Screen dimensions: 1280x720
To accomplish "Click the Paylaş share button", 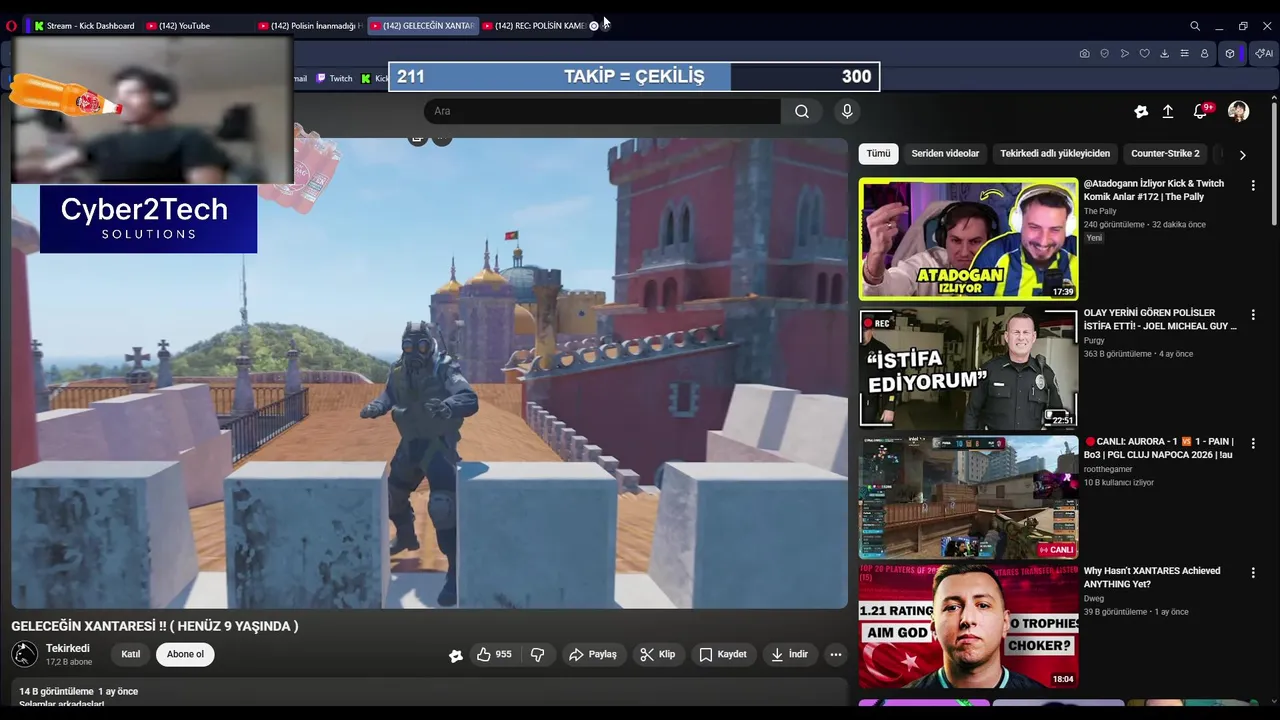I will (x=593, y=654).
